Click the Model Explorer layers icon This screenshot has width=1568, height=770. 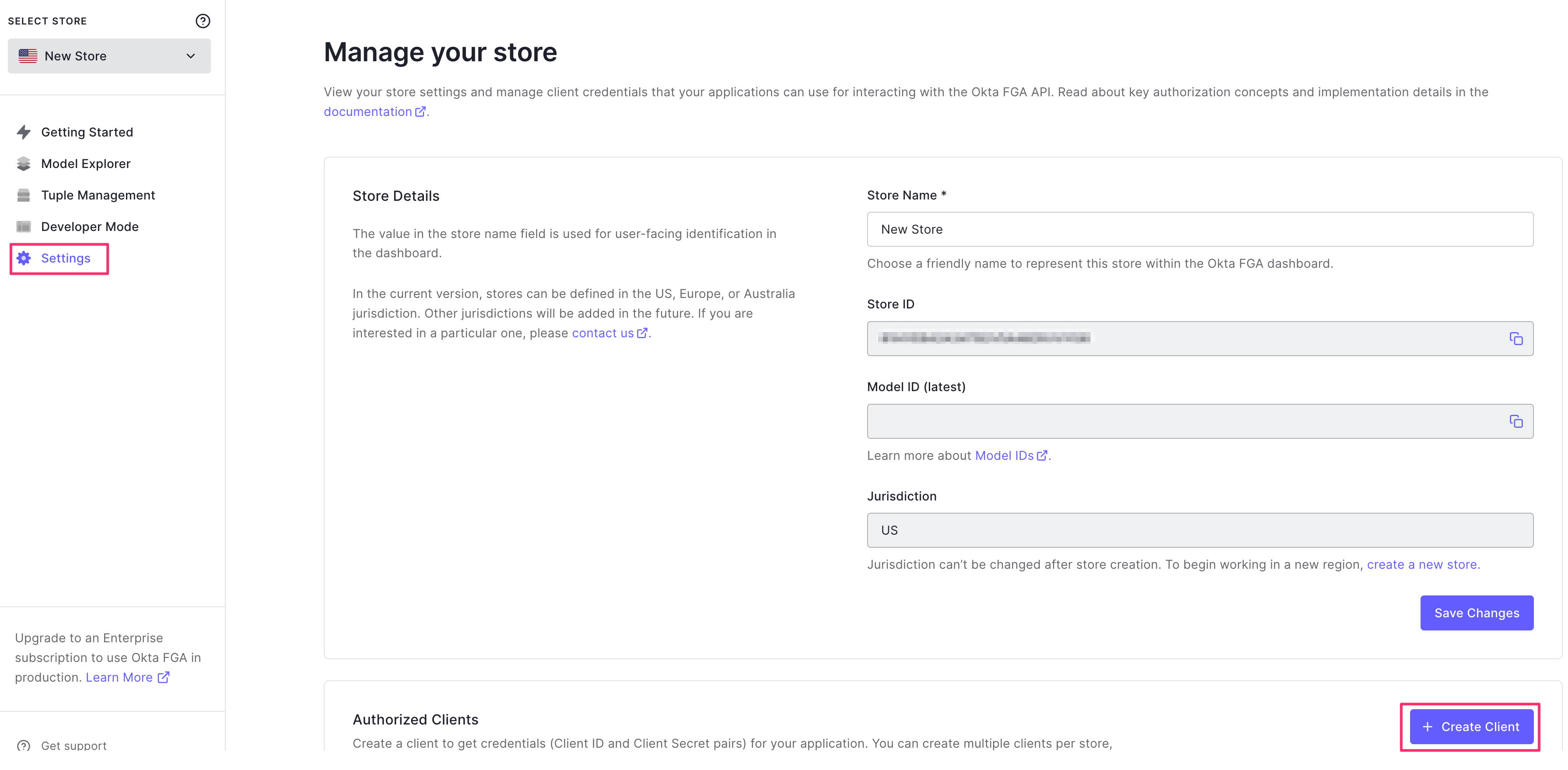coord(24,164)
